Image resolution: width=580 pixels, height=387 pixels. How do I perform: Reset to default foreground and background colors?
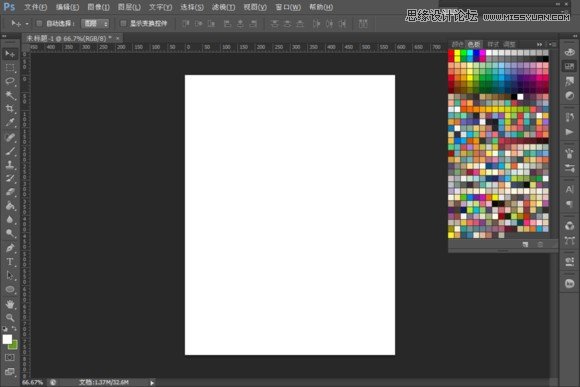(x=5, y=329)
